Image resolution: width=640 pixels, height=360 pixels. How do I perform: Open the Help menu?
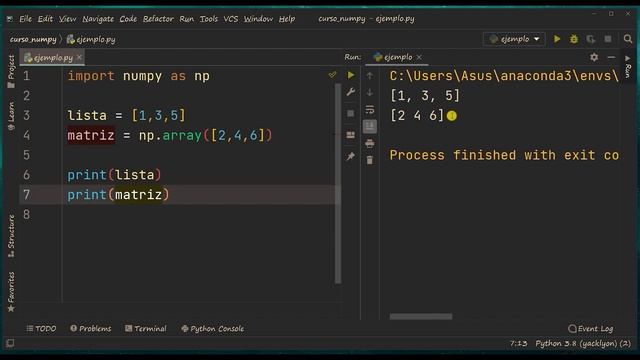pyautogui.click(x=287, y=19)
